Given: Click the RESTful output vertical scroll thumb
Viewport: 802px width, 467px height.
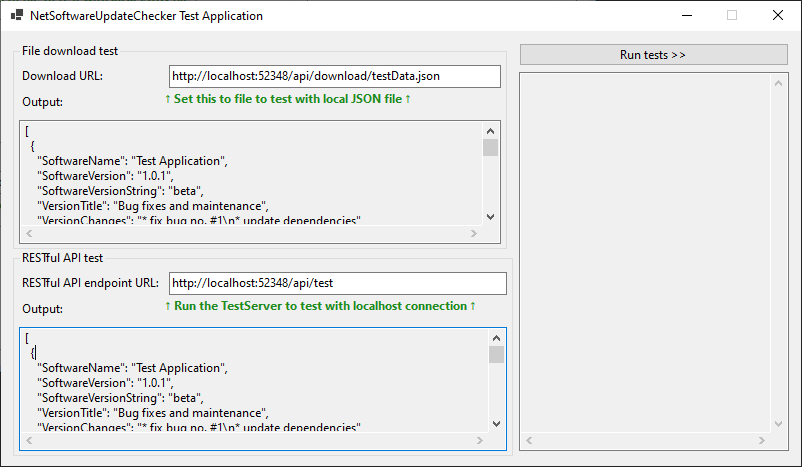Looking at the screenshot, I should [x=496, y=354].
